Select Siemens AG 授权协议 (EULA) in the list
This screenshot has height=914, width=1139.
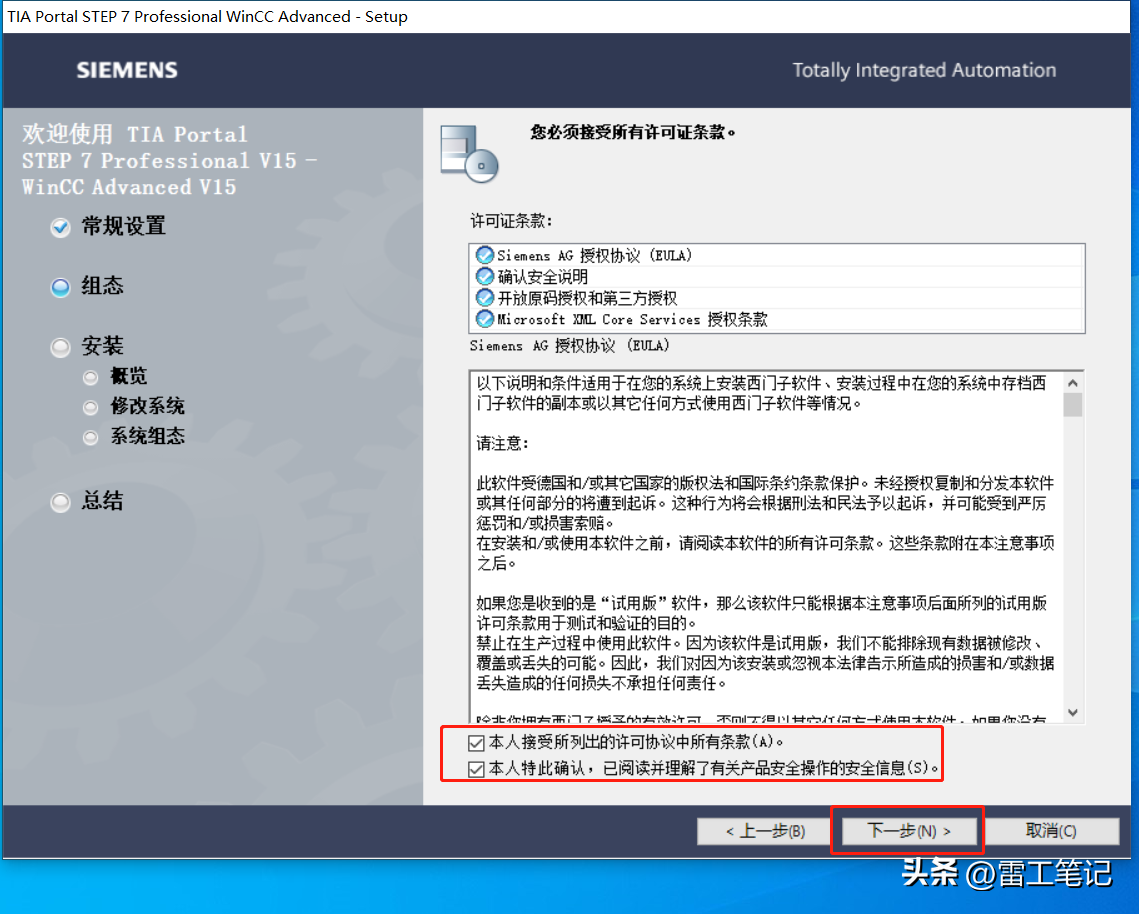tap(595, 255)
